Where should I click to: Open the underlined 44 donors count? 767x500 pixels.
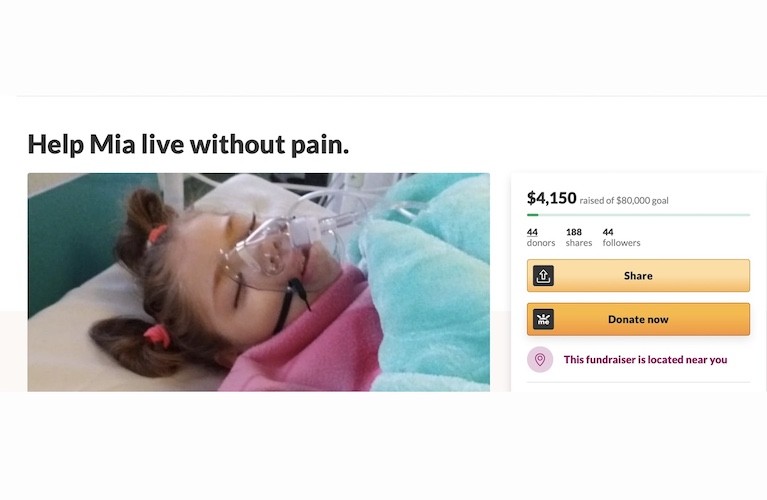532,232
